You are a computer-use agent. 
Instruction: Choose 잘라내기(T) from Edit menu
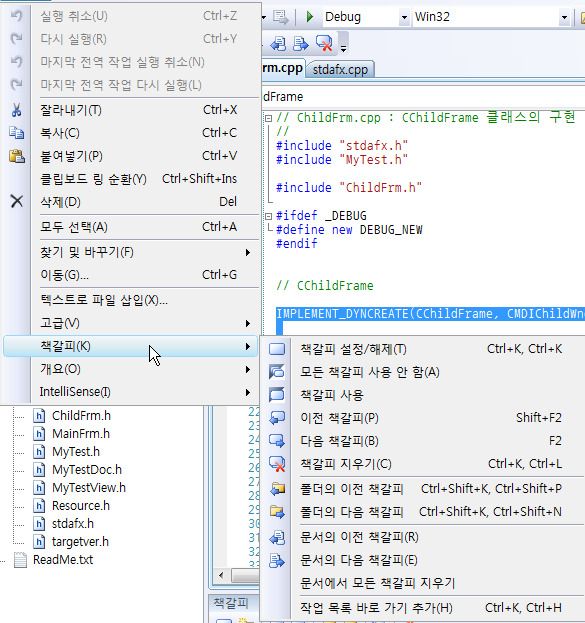pos(131,110)
